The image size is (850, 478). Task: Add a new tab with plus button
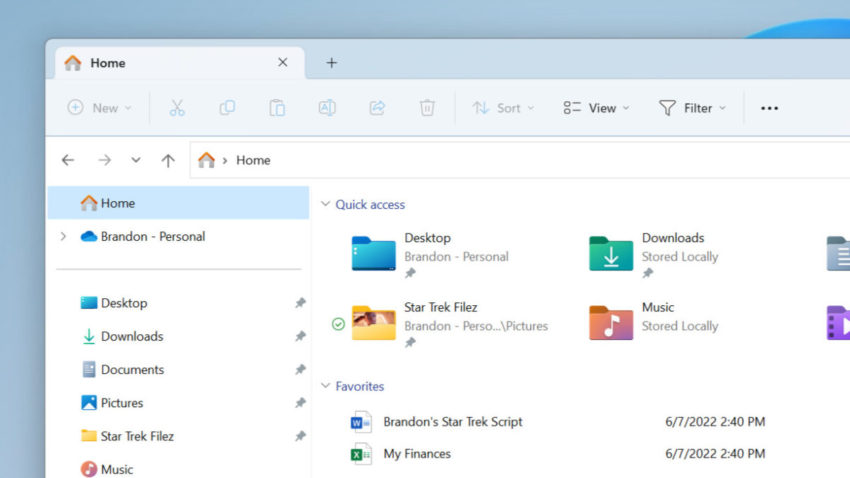(x=332, y=62)
